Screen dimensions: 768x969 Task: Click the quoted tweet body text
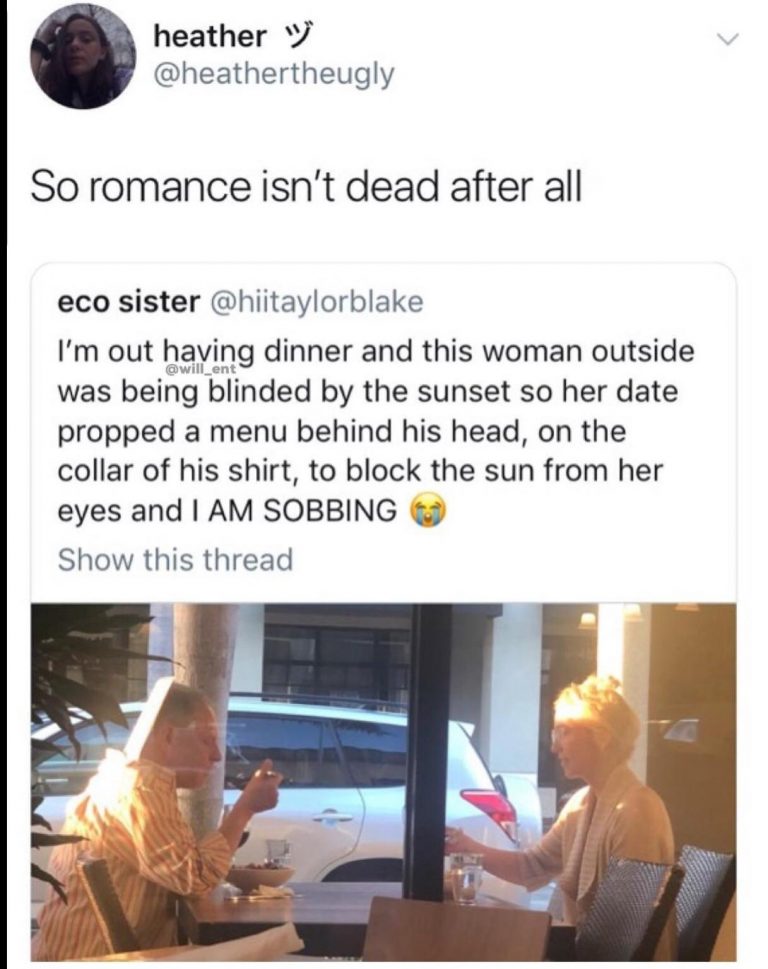tap(377, 431)
